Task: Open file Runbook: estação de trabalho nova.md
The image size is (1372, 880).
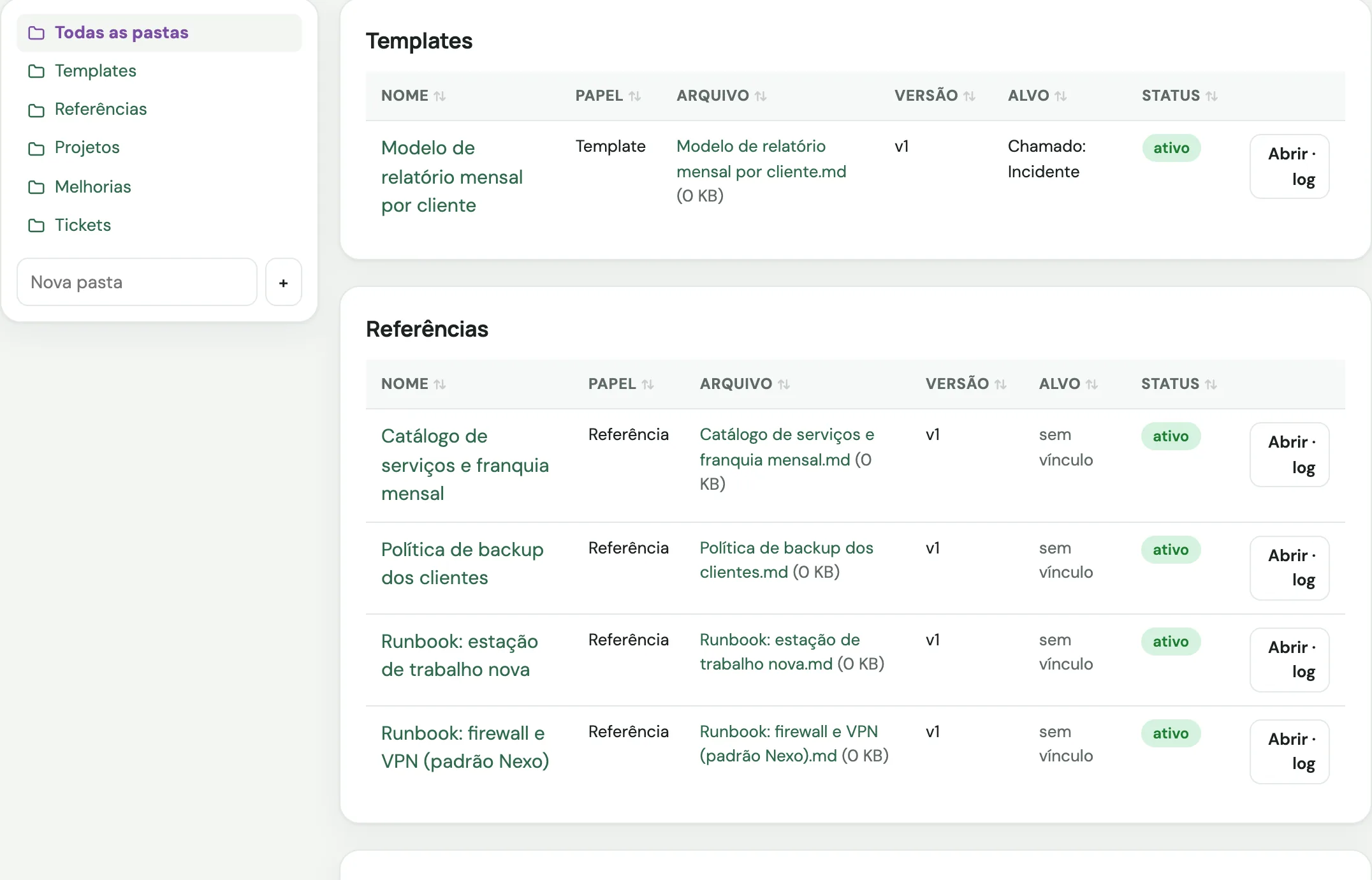Action: click(x=780, y=652)
